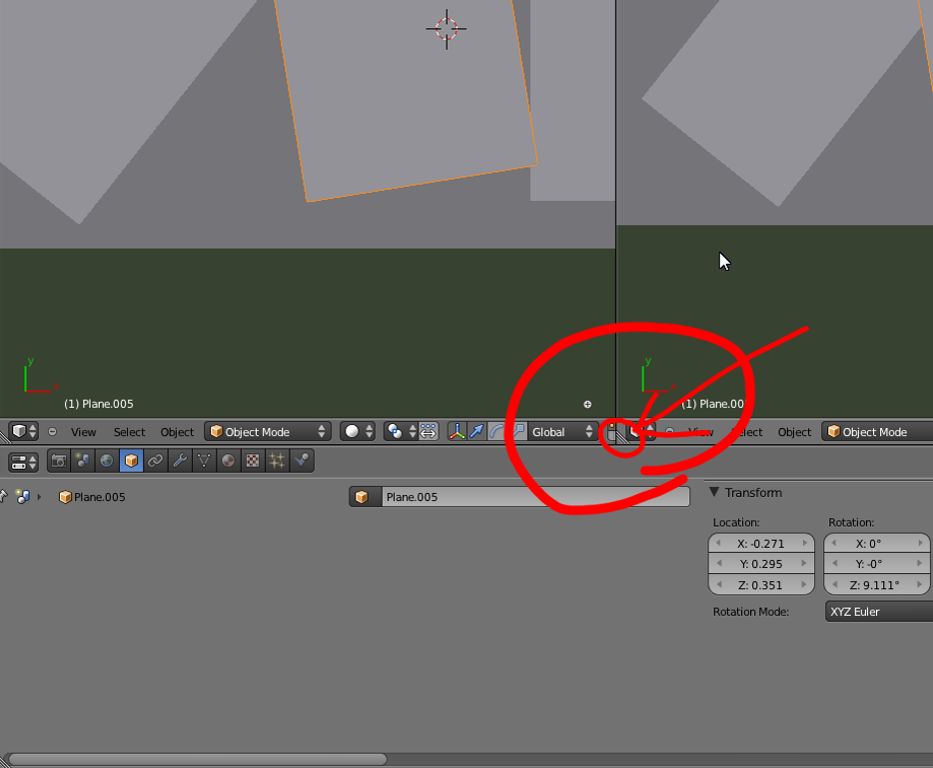This screenshot has height=768, width=933.
Task: Click the "Rotation Mode:" label
Action: (751, 612)
